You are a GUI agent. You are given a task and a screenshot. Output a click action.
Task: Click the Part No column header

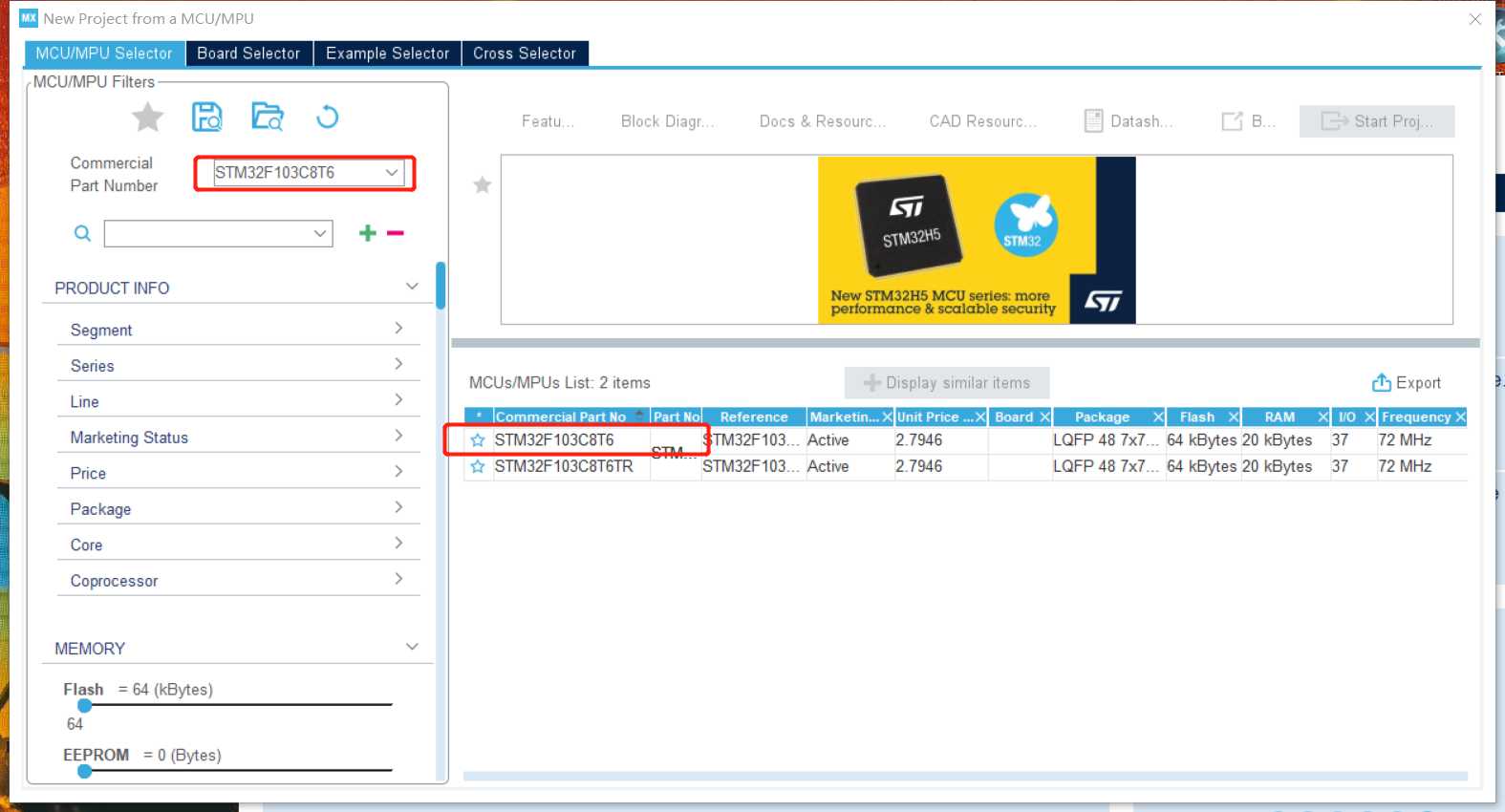pos(677,417)
